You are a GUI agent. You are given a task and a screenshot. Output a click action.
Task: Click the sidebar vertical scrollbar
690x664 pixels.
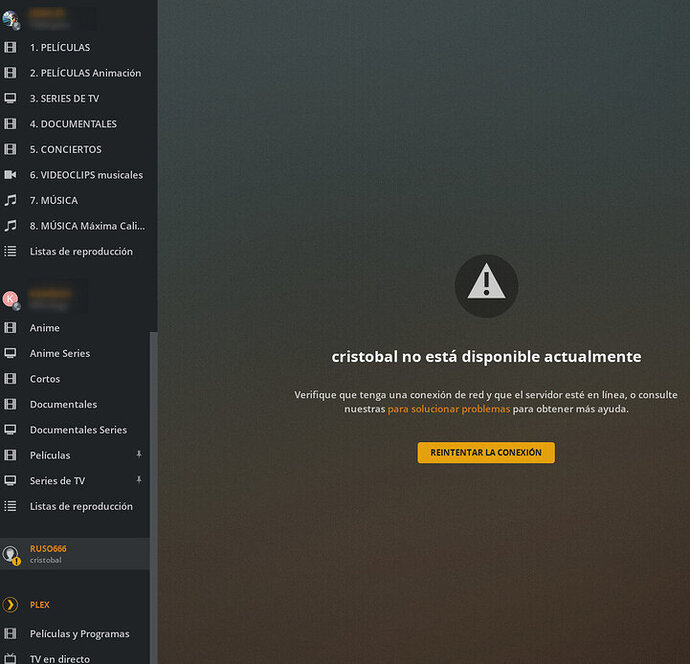pos(154,497)
